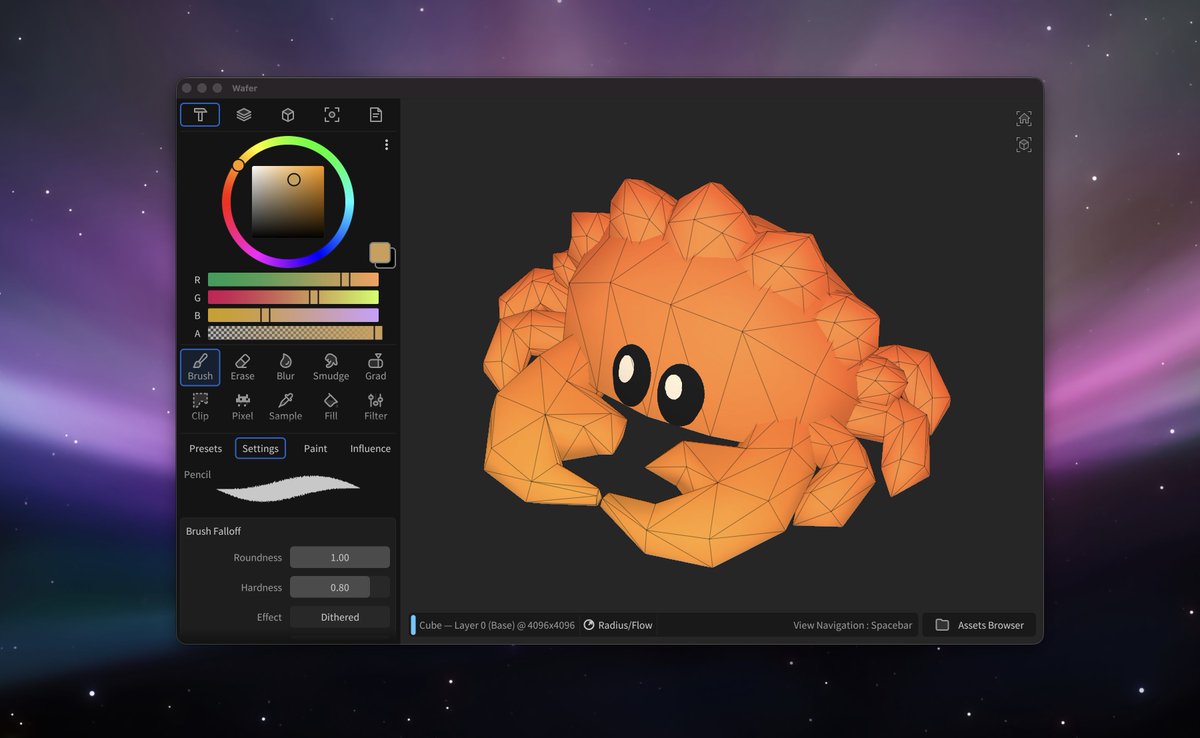Click the Radius/Flow status button
The image size is (1200, 738).
(618, 625)
